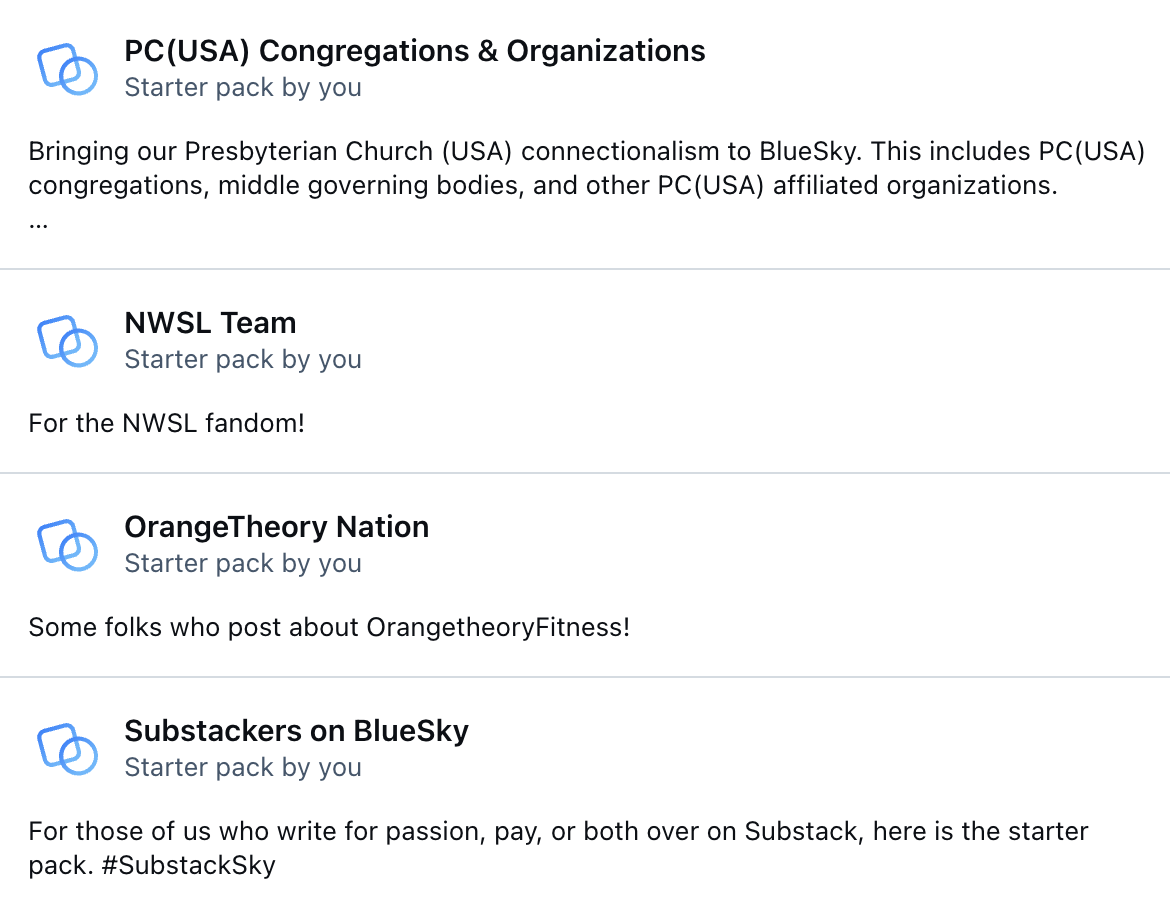The height and width of the screenshot is (902, 1170).
Task: Click the NWSL Team starter pack icon
Action: [67, 341]
